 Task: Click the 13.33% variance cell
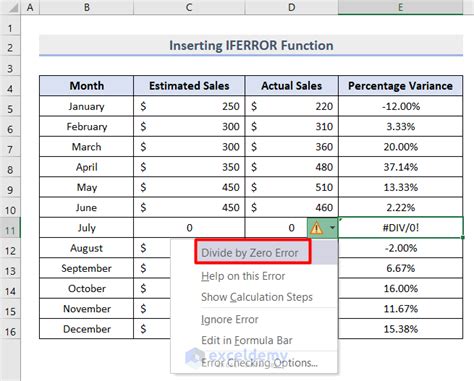pyautogui.click(x=401, y=187)
